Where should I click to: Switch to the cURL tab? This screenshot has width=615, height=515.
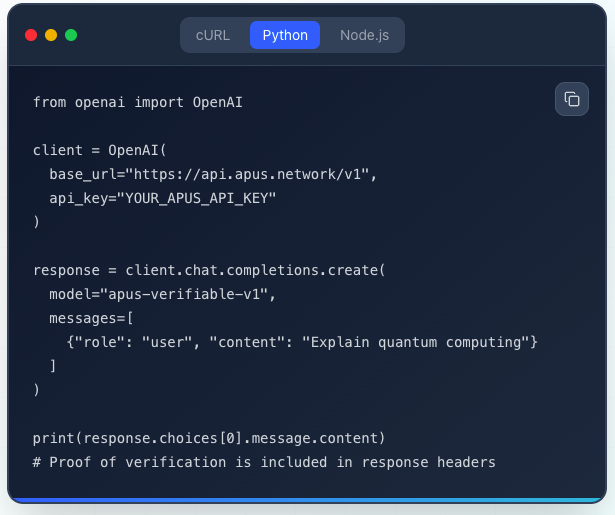tap(213, 35)
